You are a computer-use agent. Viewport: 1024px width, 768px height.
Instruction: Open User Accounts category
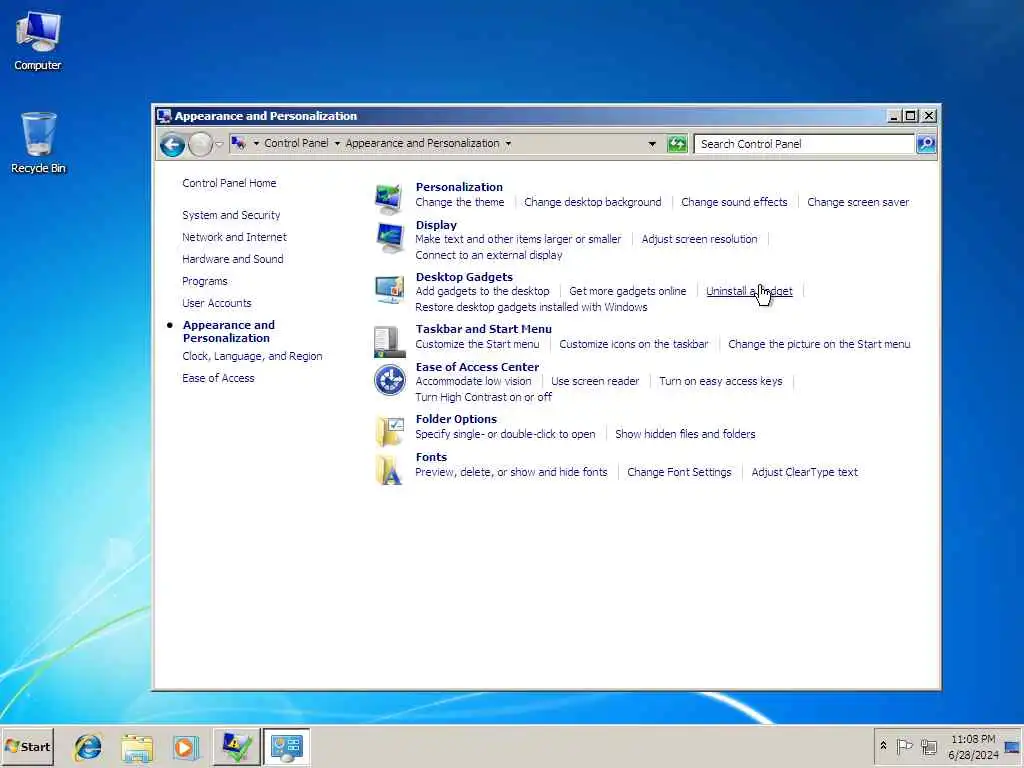click(217, 303)
